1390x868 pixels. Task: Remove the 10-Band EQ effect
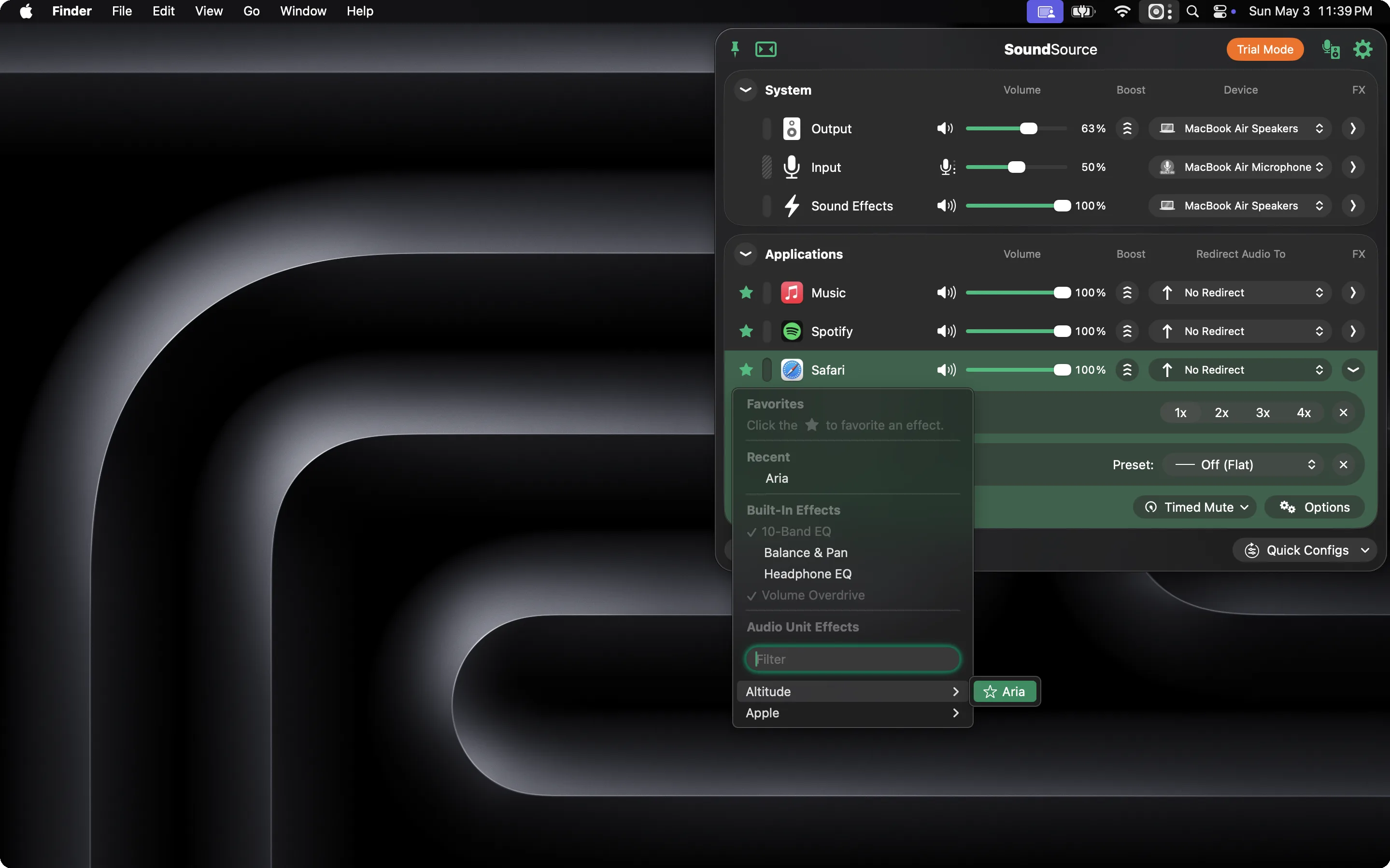[1344, 464]
